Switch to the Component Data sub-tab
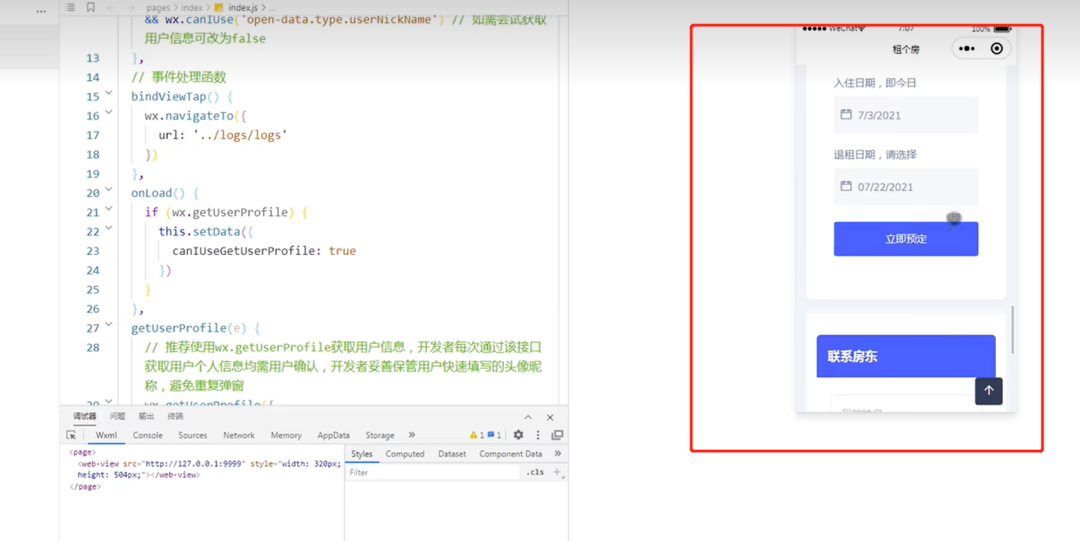This screenshot has width=1080, height=541. click(x=510, y=453)
